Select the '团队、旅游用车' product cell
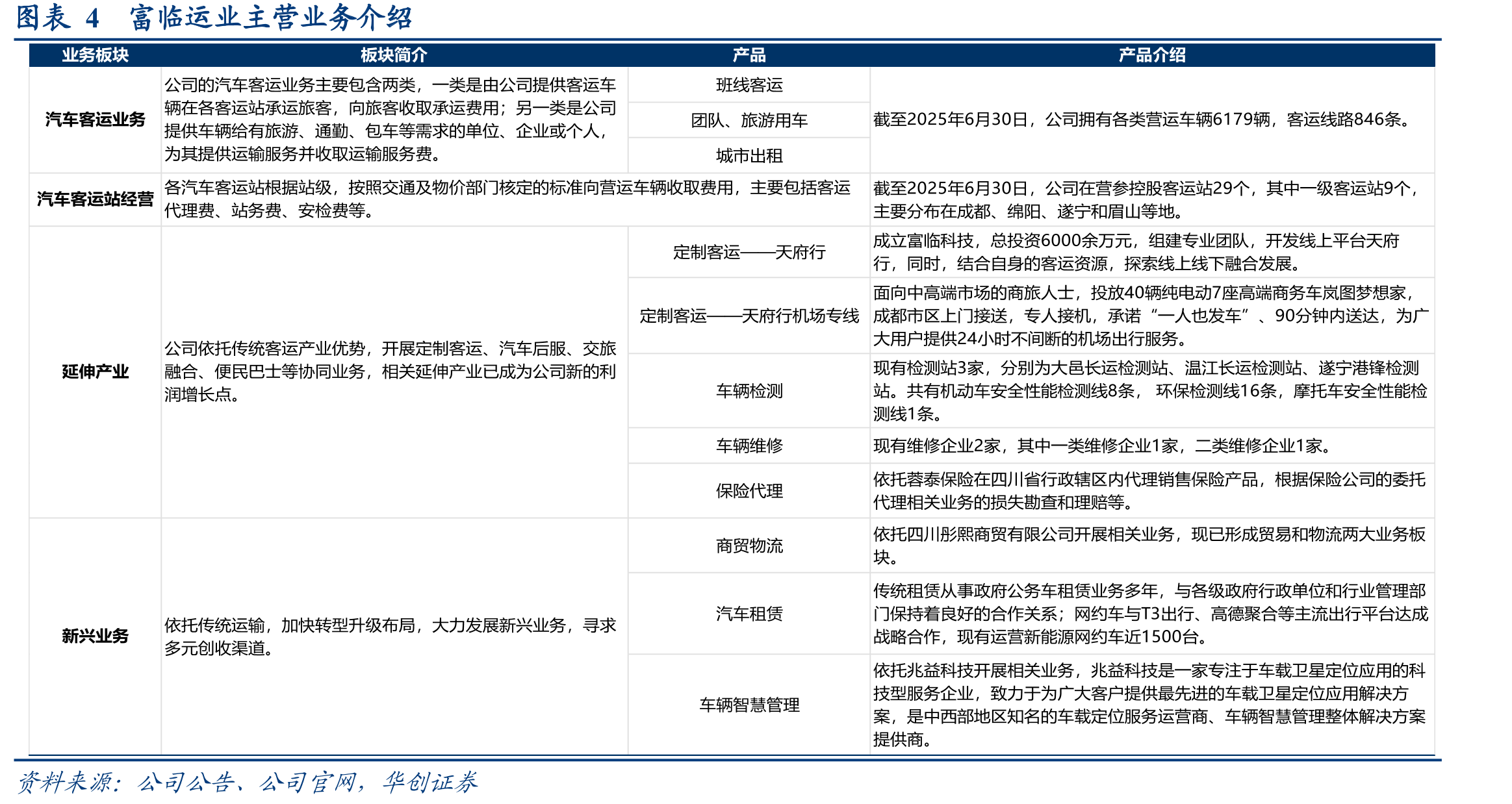 (x=749, y=120)
